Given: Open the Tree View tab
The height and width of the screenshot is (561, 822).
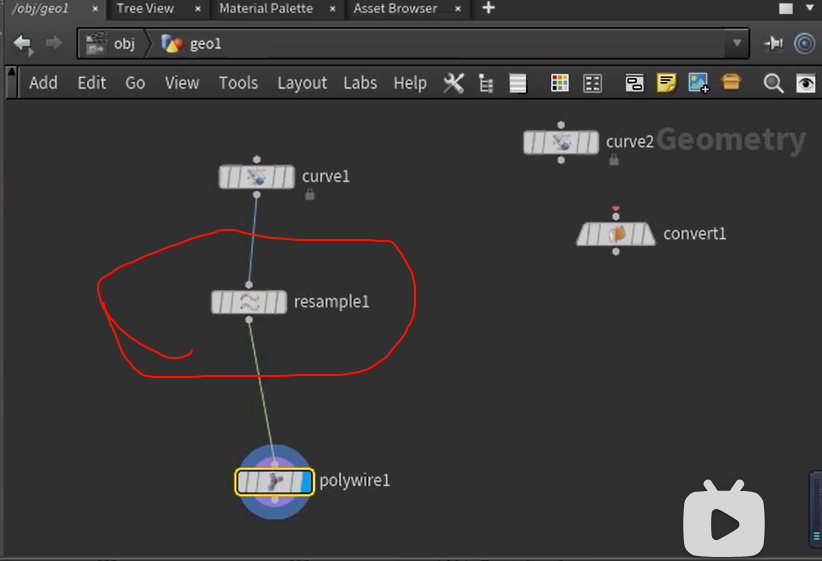Looking at the screenshot, I should [x=145, y=8].
